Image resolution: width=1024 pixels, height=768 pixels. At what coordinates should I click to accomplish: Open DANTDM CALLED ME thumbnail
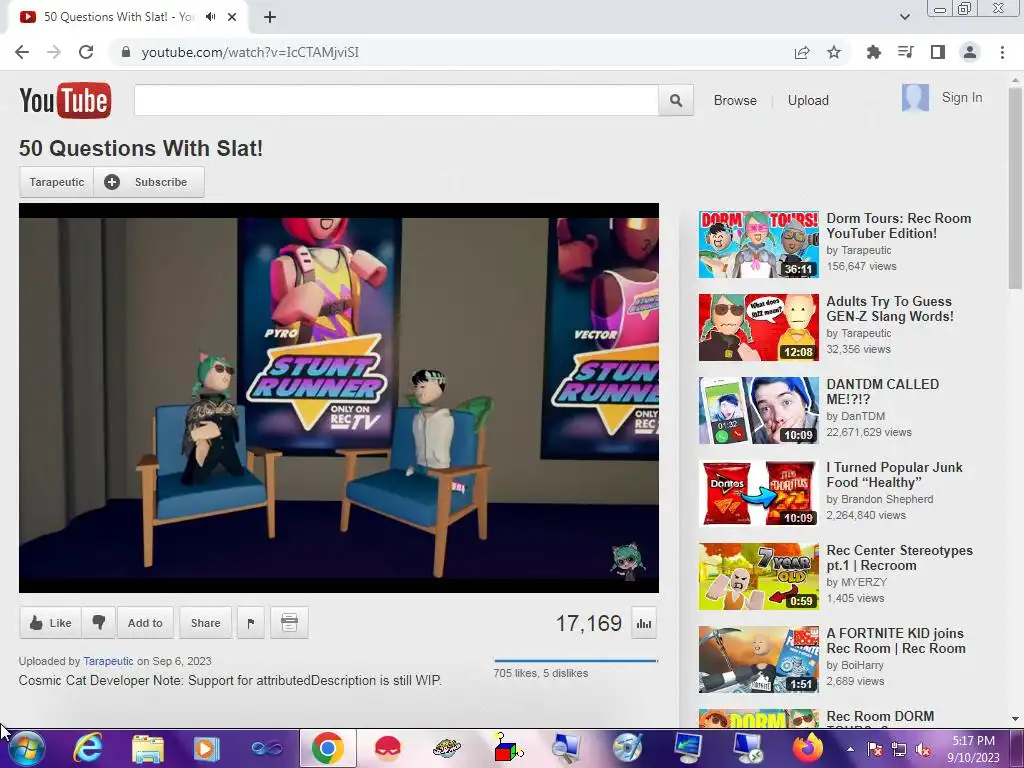click(758, 410)
